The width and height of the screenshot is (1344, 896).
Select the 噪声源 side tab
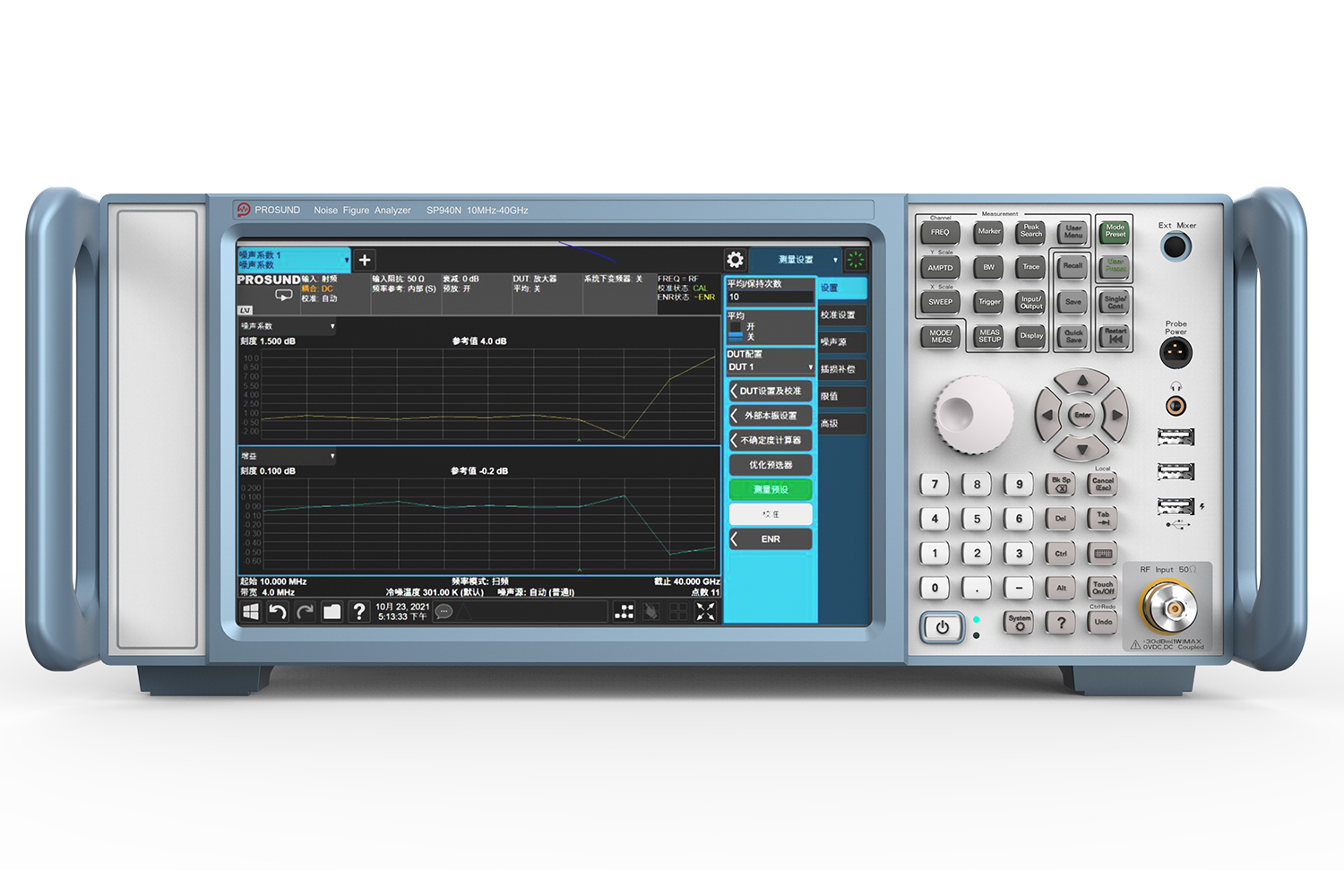tap(840, 342)
